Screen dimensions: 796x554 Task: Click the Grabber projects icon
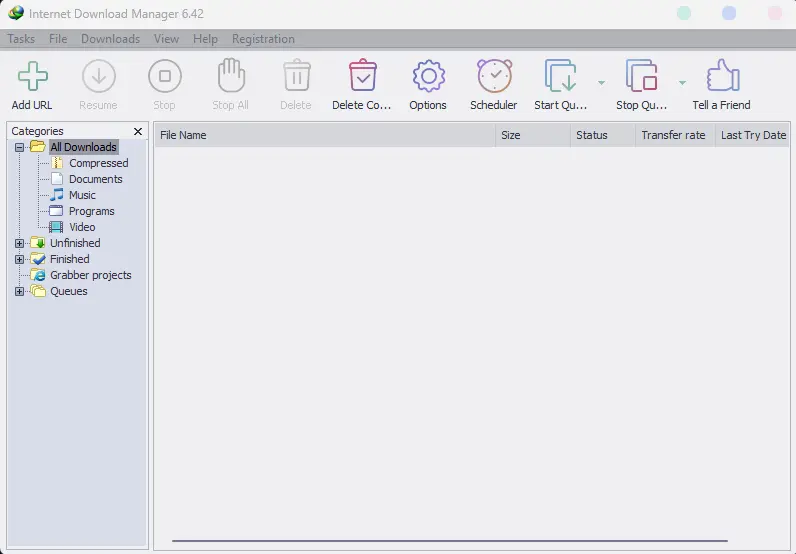[38, 275]
